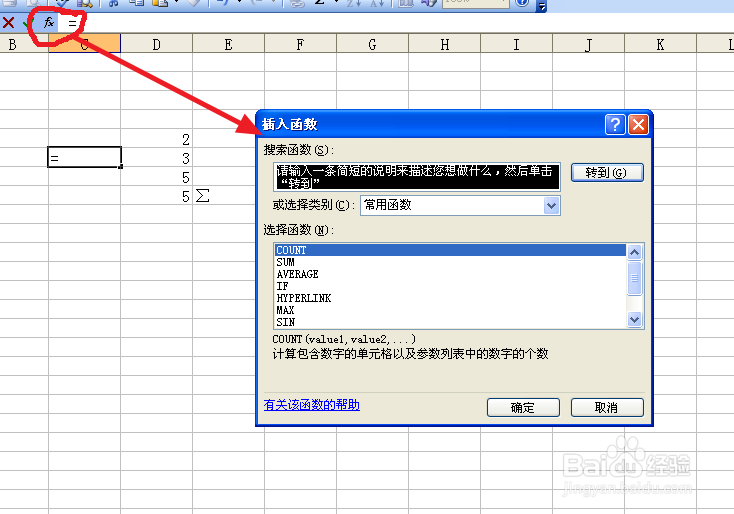The height and width of the screenshot is (514, 734).
Task: Select SUM in the function list
Action: click(450, 262)
